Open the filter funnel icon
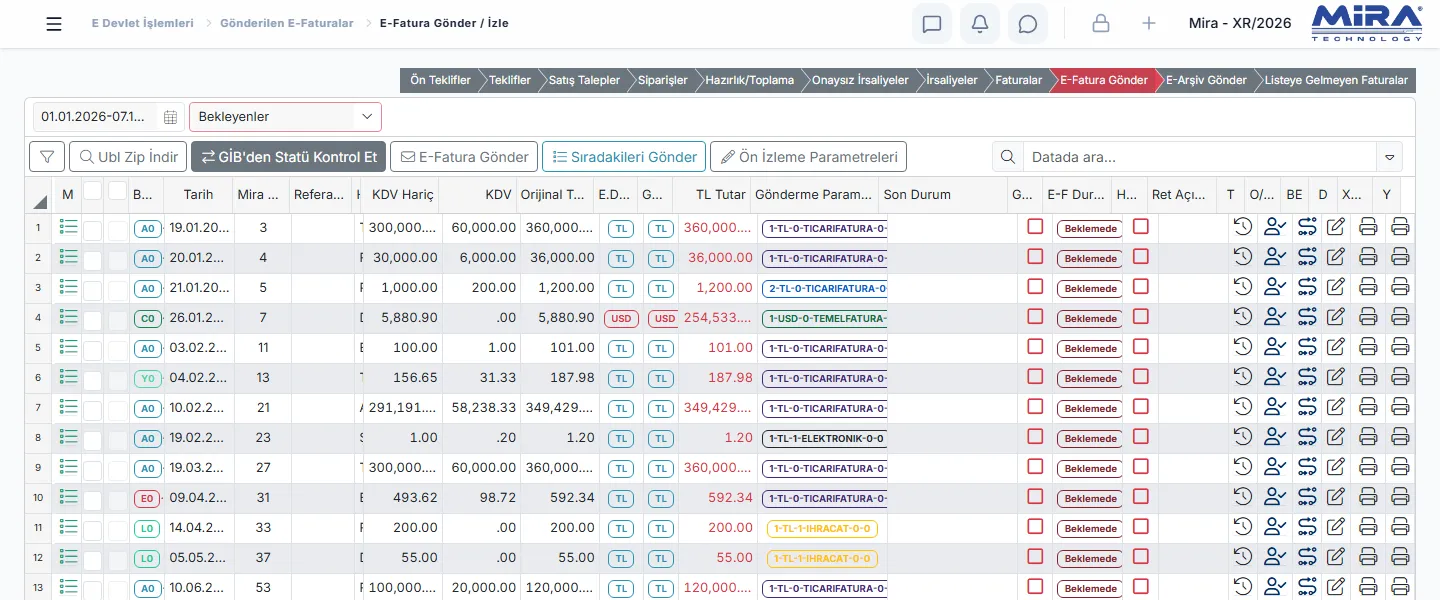The width and height of the screenshot is (1440, 600). pyautogui.click(x=47, y=157)
